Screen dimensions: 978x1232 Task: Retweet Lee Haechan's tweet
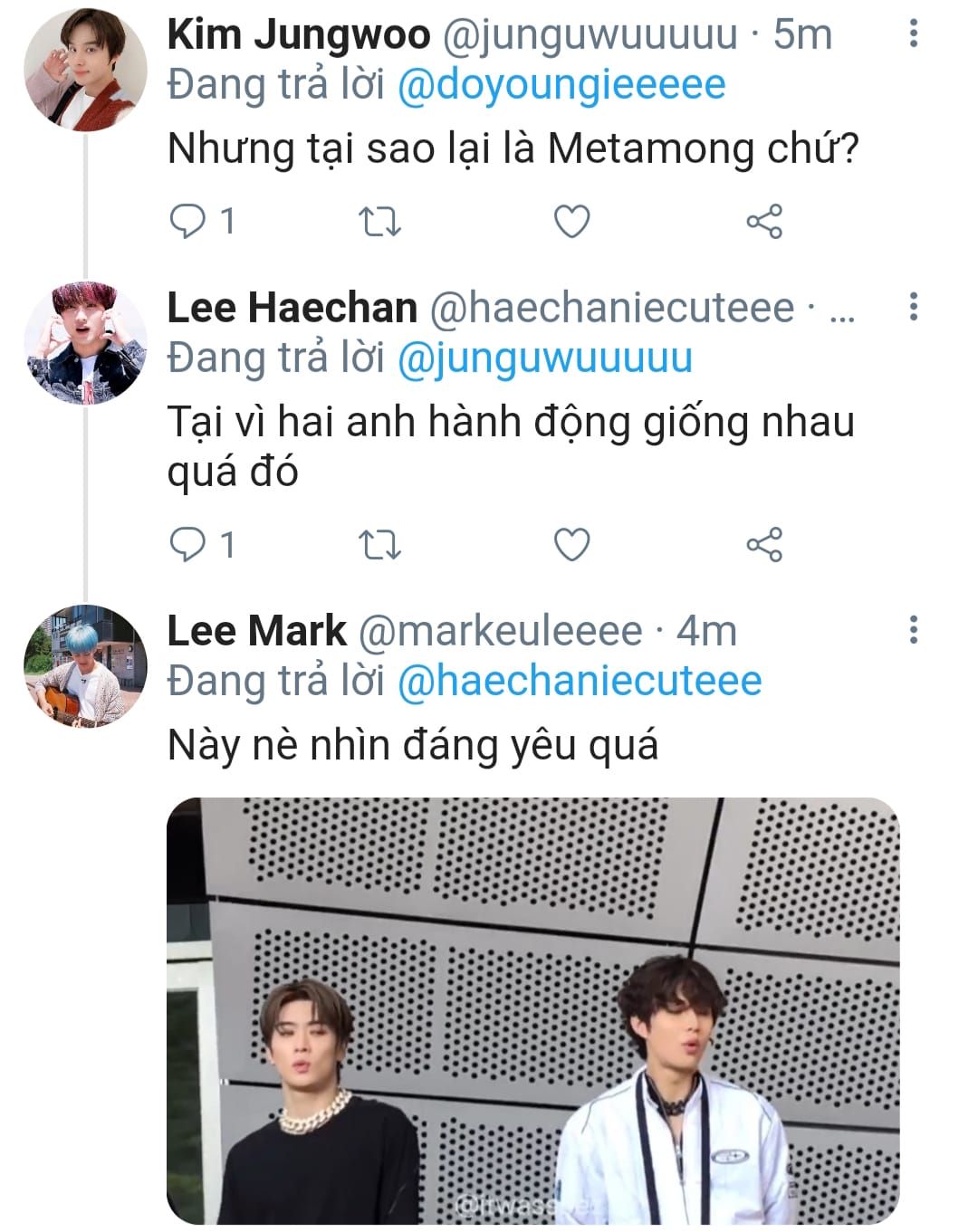click(x=379, y=545)
